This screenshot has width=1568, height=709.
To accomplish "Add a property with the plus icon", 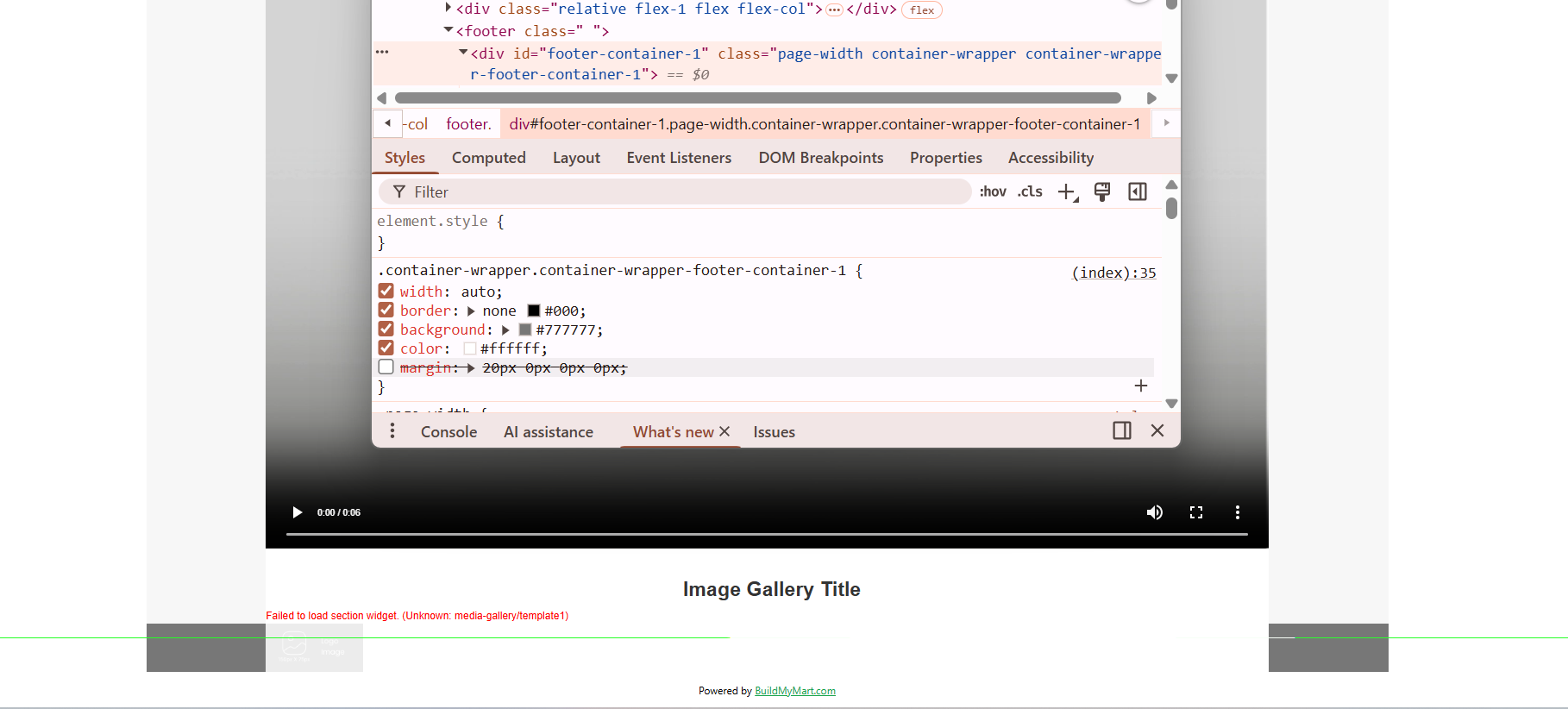I will point(1141,386).
